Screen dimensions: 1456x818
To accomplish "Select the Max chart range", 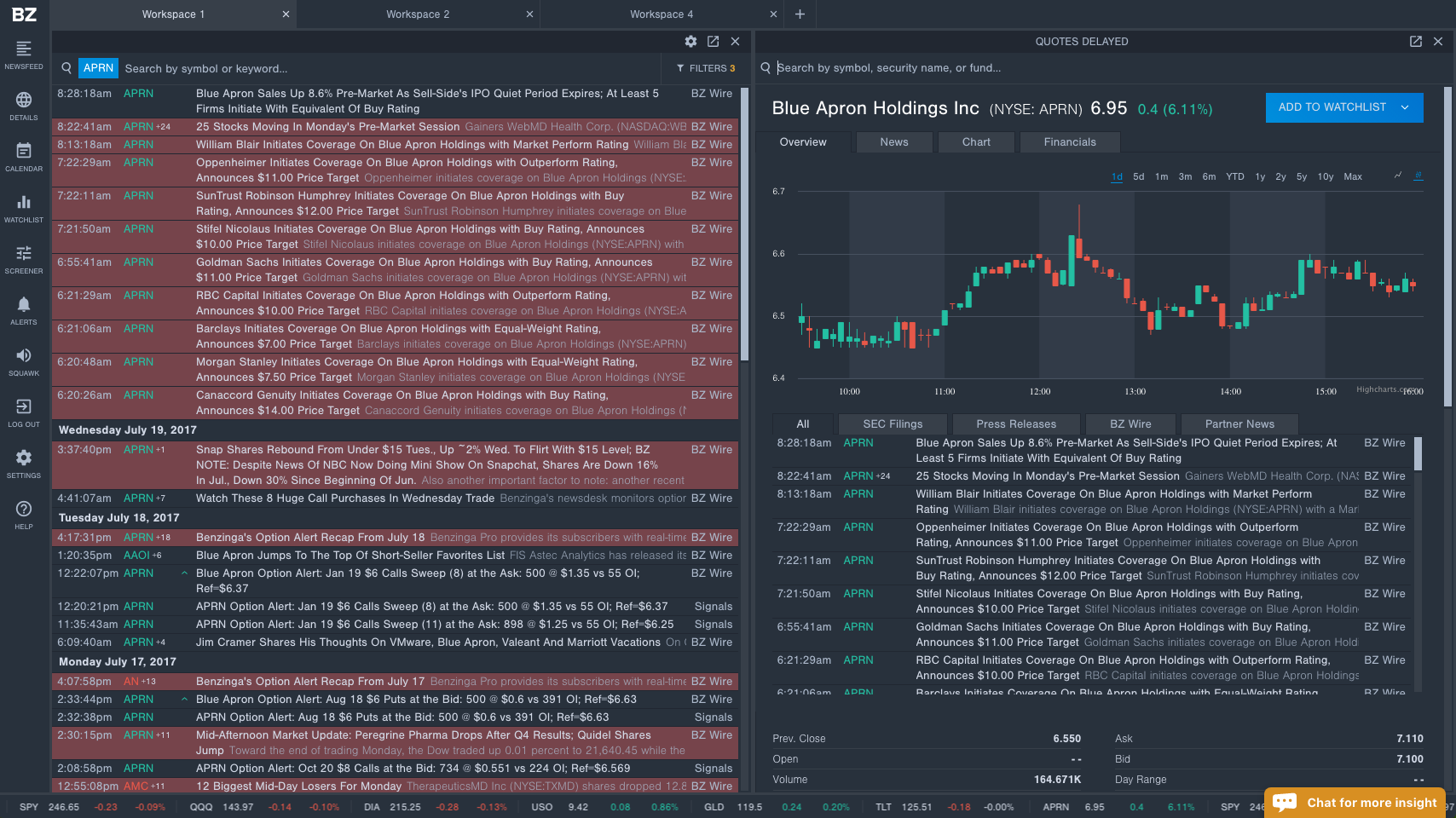I will coord(1353,176).
